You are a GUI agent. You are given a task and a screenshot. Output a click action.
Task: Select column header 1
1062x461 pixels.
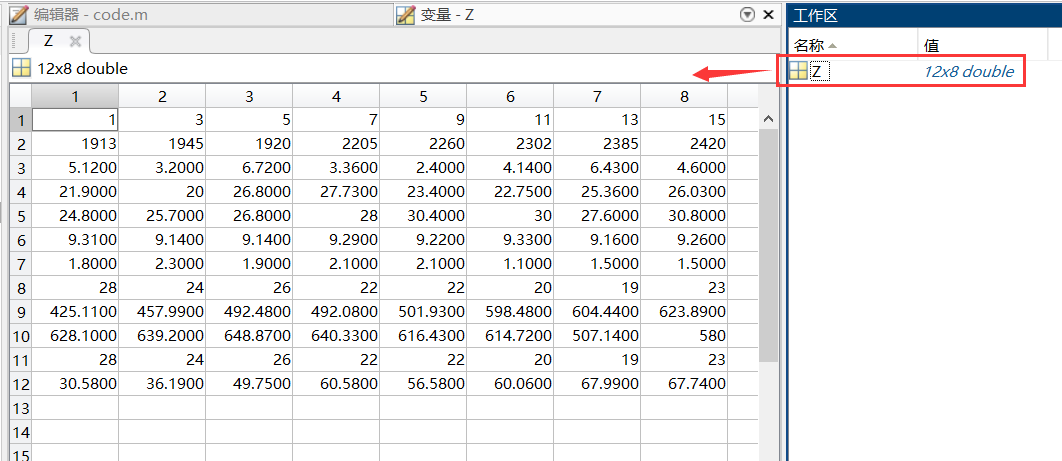75,96
